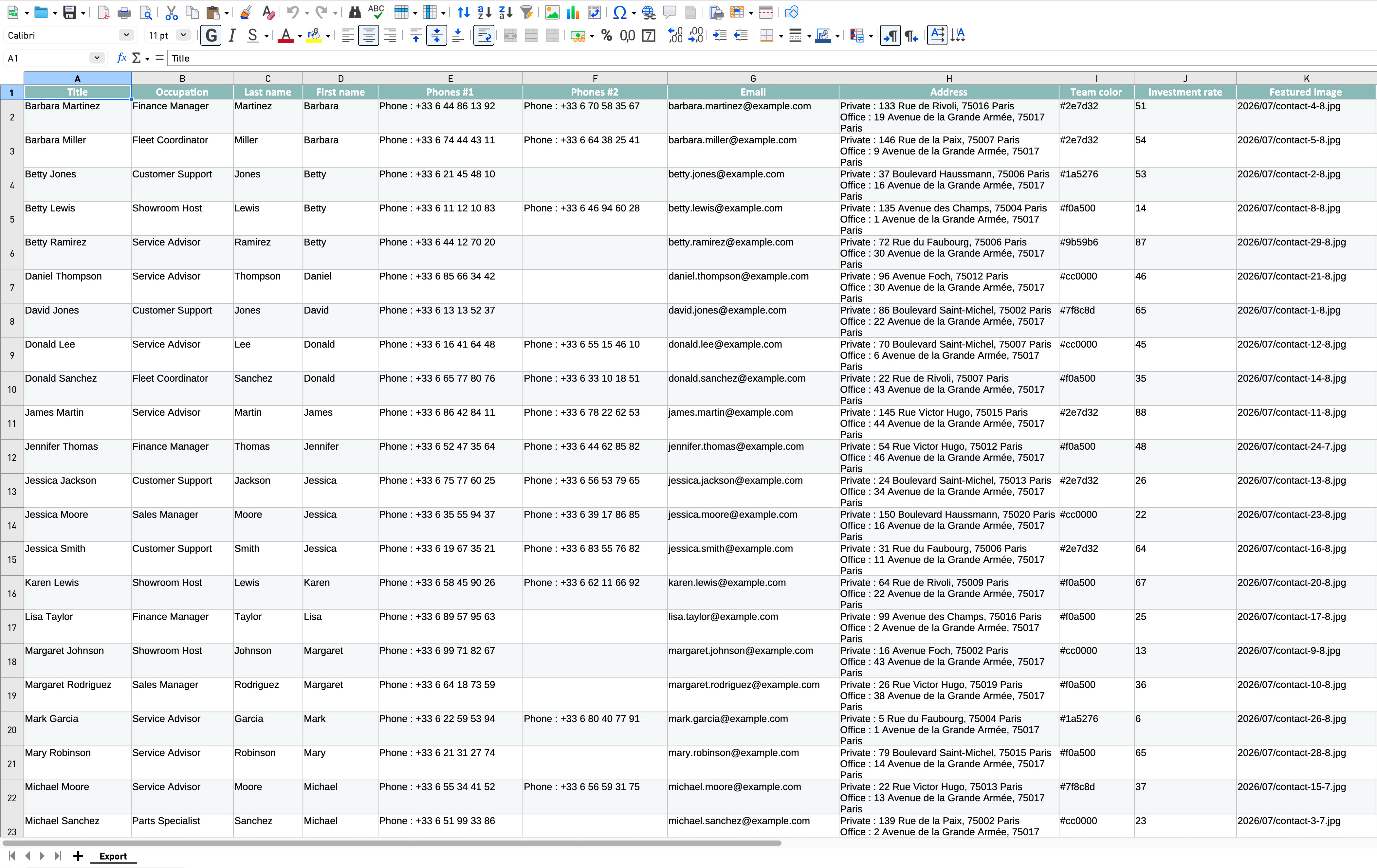The width and height of the screenshot is (1377, 868).
Task: Enable right-to-left text direction
Action: [912, 35]
